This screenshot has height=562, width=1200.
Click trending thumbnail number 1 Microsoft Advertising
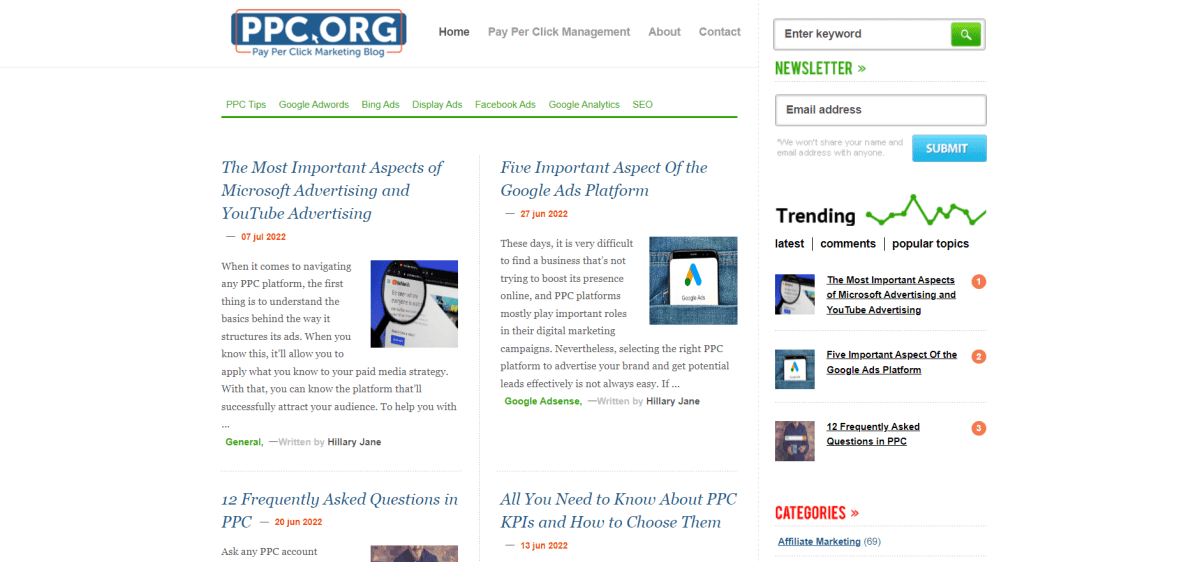tap(795, 295)
